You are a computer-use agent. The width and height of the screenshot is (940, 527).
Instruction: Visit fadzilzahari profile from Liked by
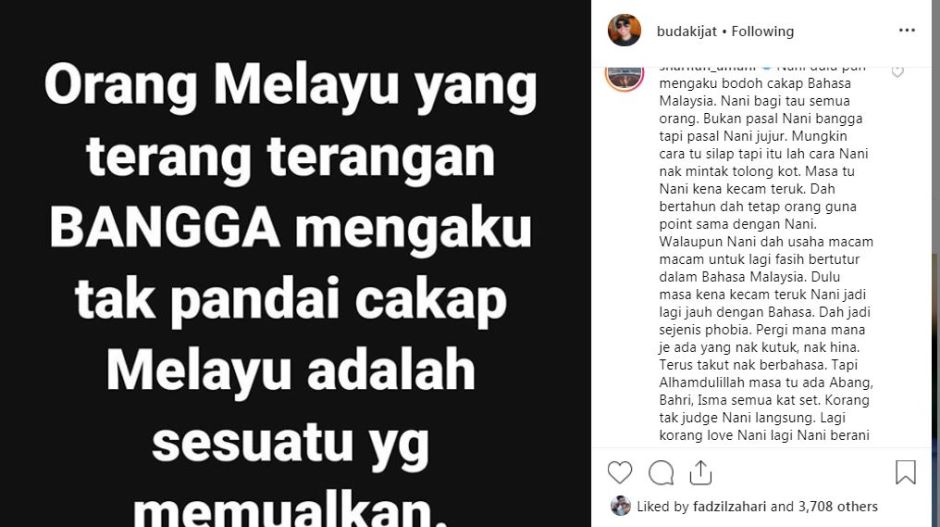tap(730, 507)
